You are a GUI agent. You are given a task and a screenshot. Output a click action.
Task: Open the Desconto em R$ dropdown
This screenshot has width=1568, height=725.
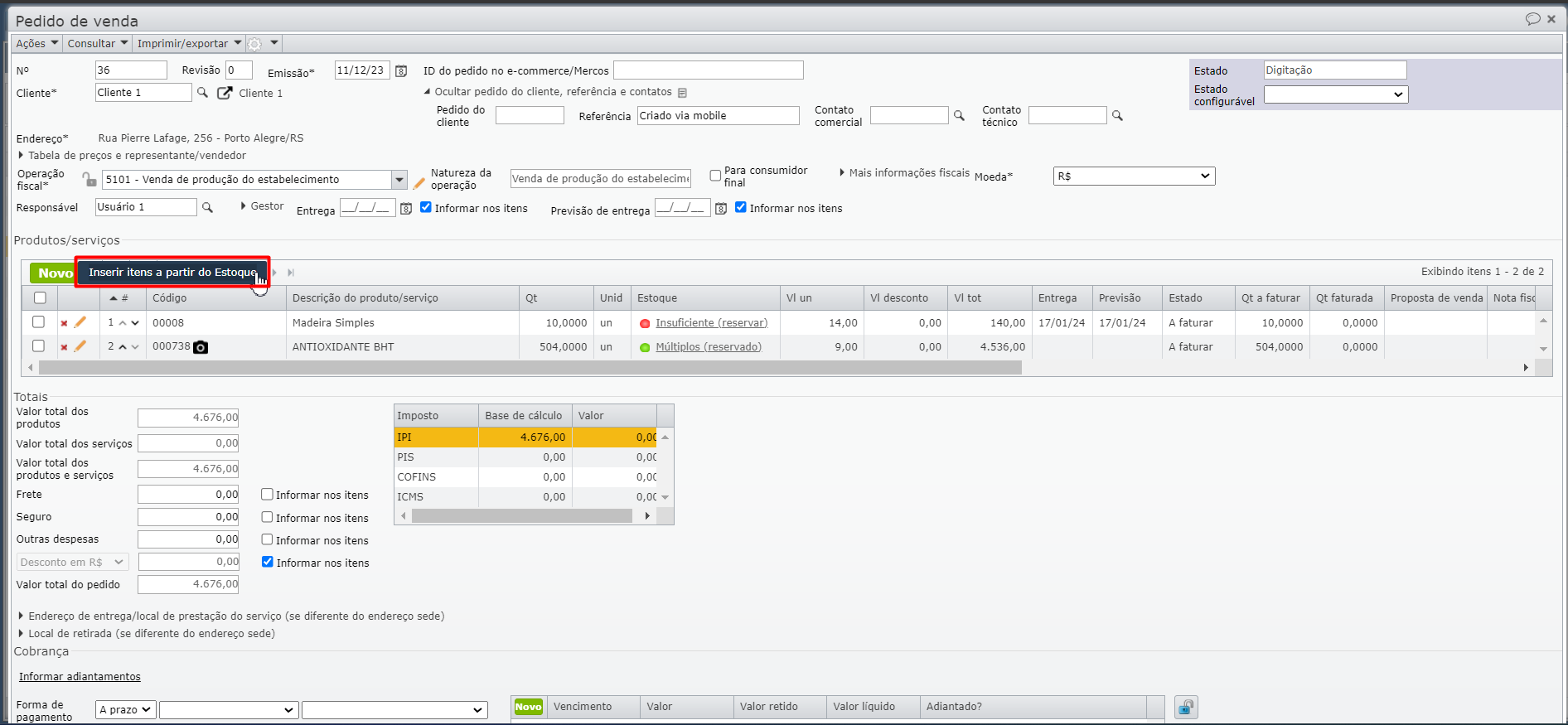(73, 563)
